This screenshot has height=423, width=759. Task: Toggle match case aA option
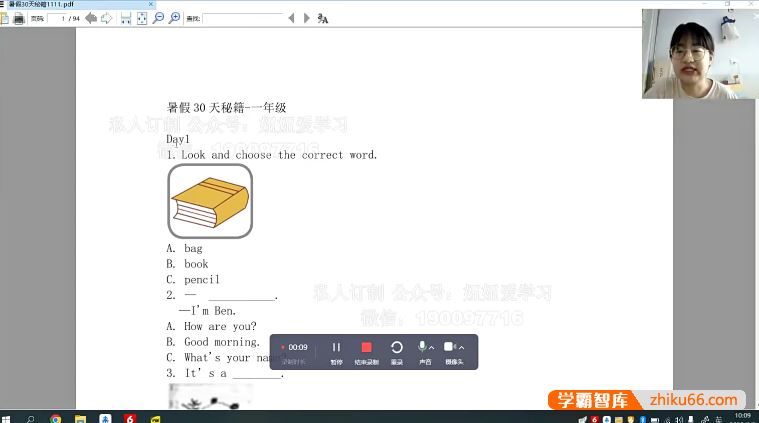pos(323,18)
